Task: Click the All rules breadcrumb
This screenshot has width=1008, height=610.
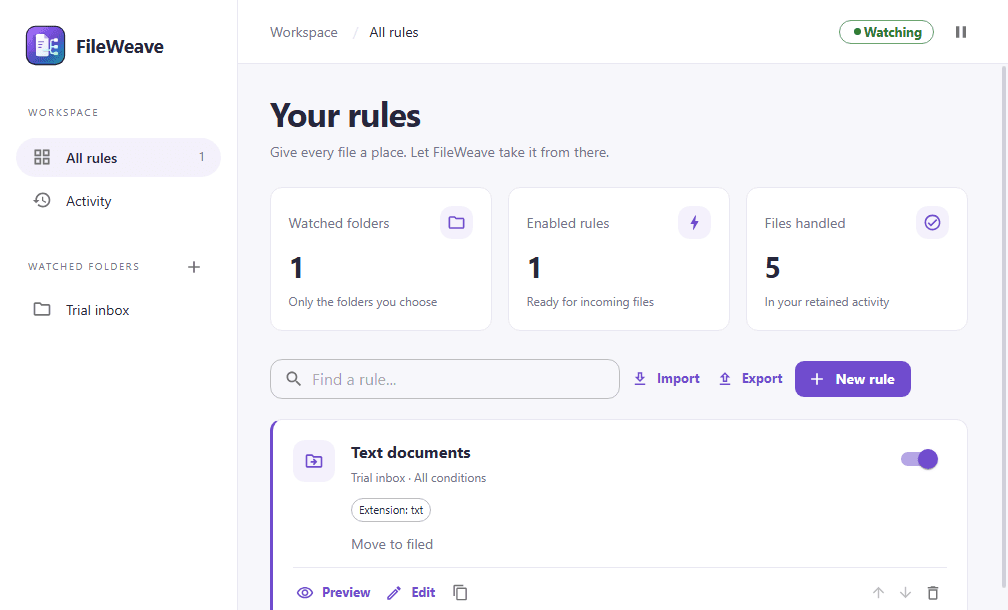Action: tap(393, 32)
